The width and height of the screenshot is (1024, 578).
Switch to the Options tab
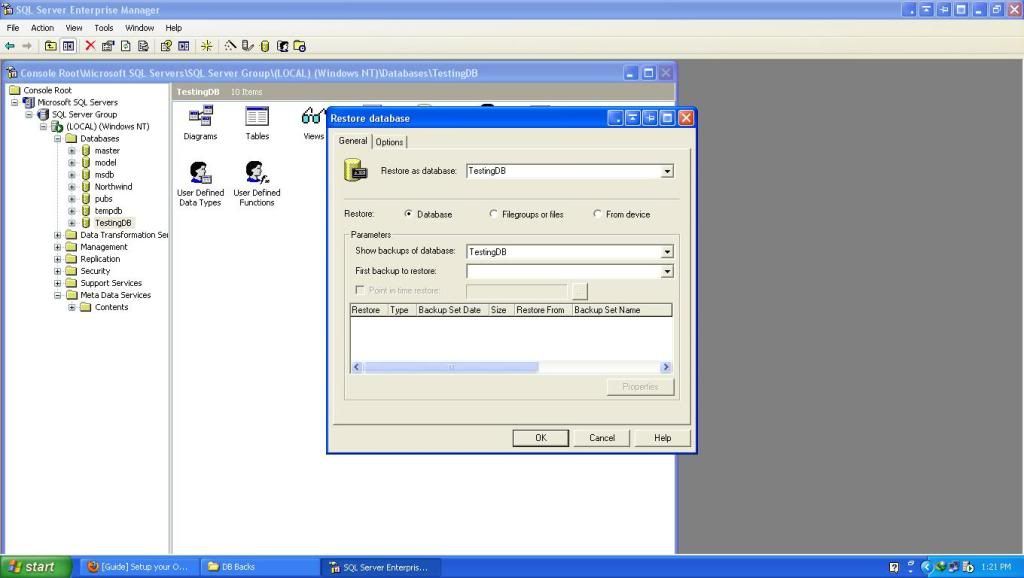coord(389,142)
